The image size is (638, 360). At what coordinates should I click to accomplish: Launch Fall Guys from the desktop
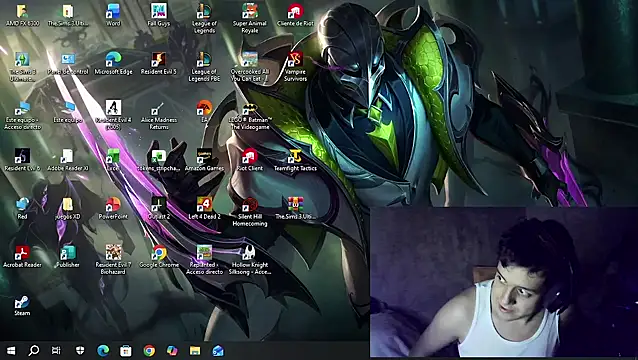159,15
